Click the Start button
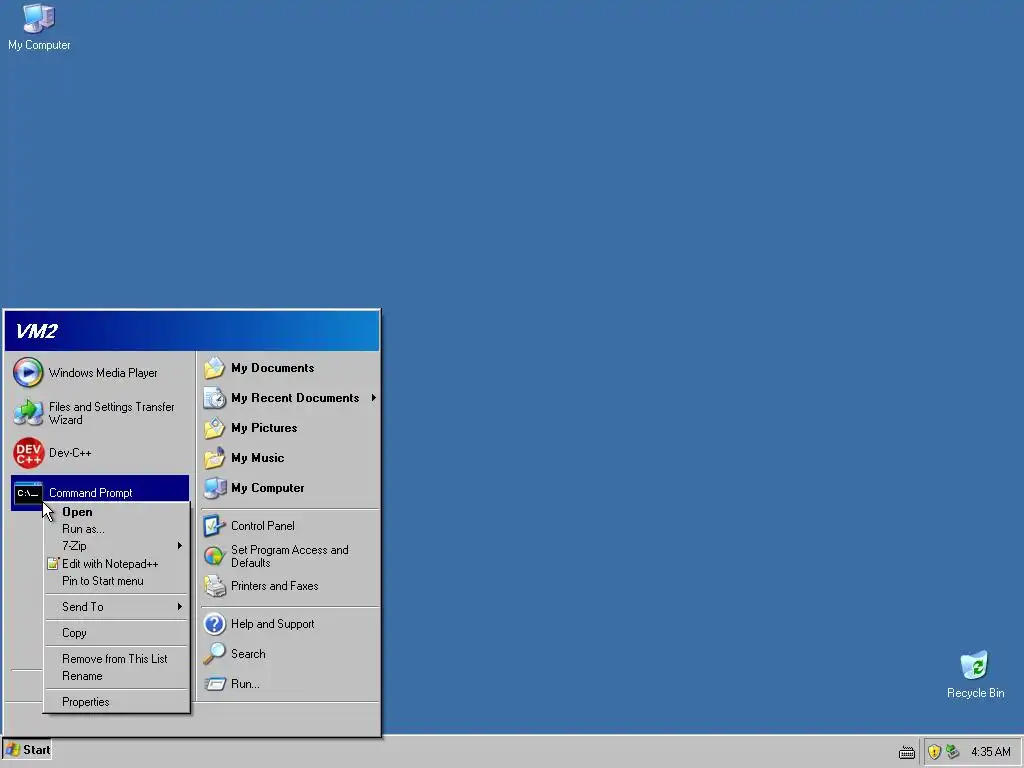This screenshot has height=768, width=1024. point(27,750)
